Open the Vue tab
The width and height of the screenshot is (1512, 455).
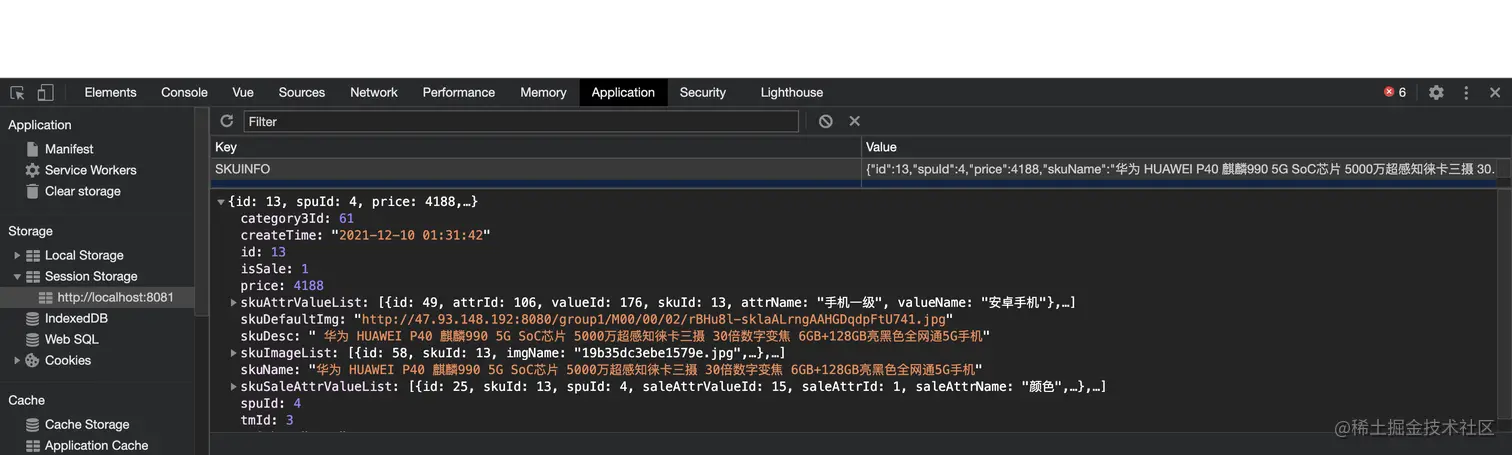tap(243, 92)
